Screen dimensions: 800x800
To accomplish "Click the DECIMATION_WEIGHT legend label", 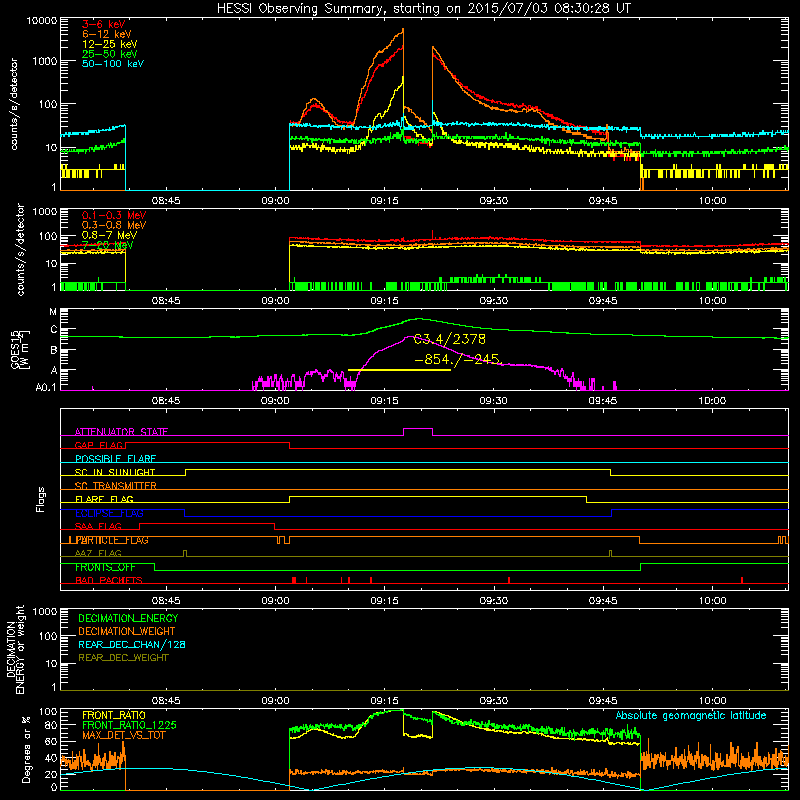I will coord(127,631).
